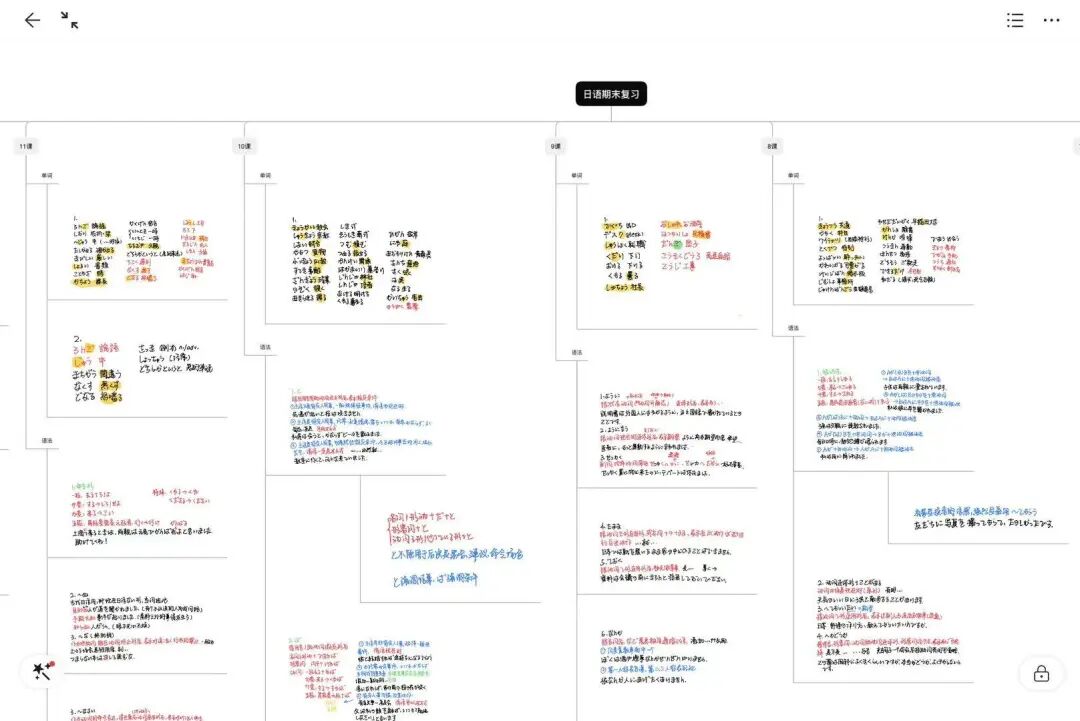Select the 11课 branch node
Image resolution: width=1080 pixels, height=721 pixels.
pyautogui.click(x=26, y=146)
